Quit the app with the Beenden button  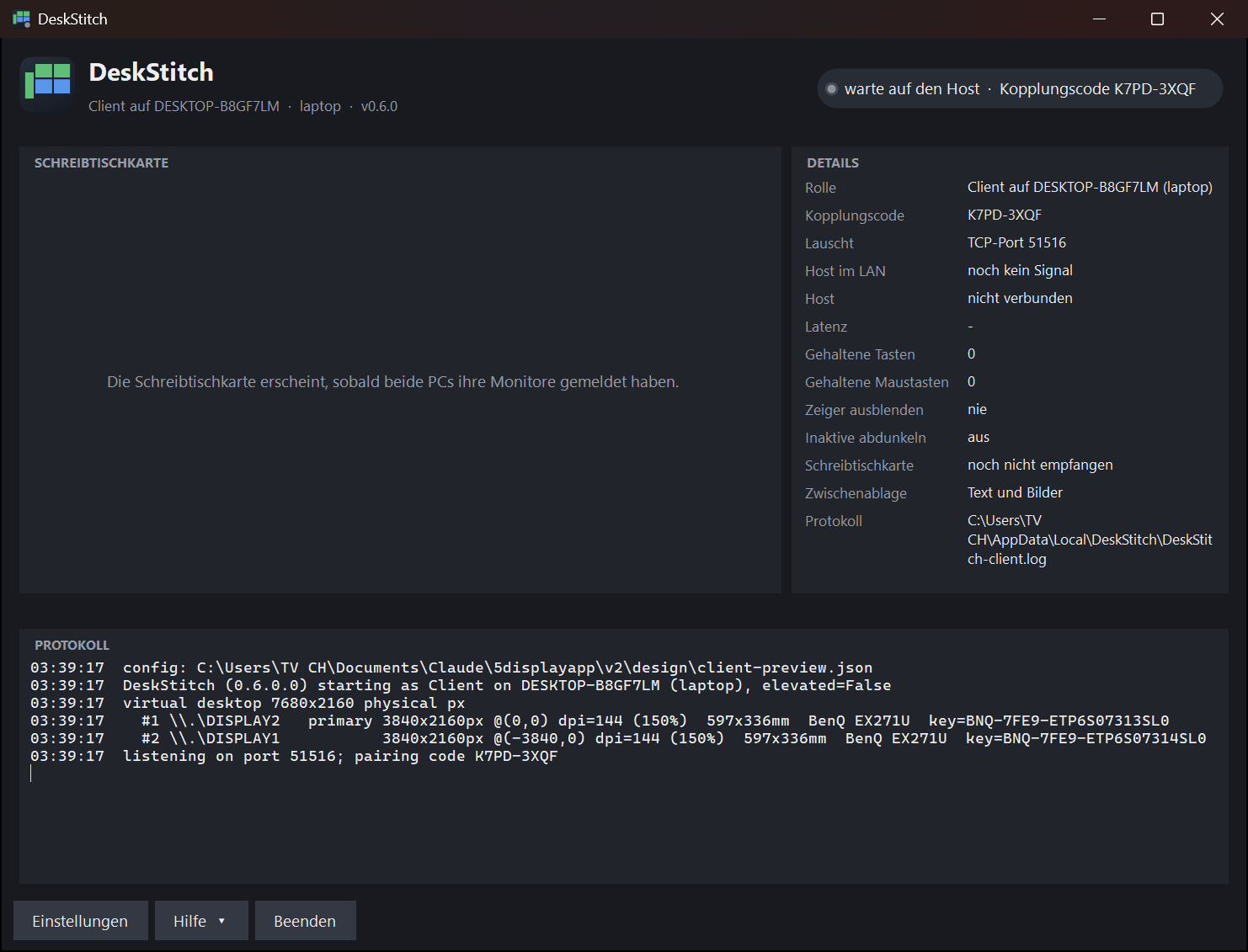(305, 921)
